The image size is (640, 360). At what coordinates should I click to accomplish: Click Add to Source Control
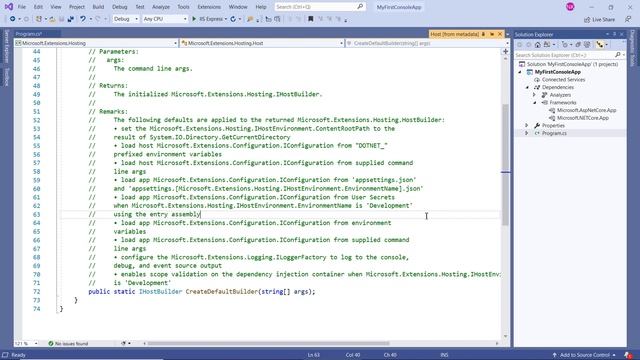pyautogui.click(x=584, y=355)
